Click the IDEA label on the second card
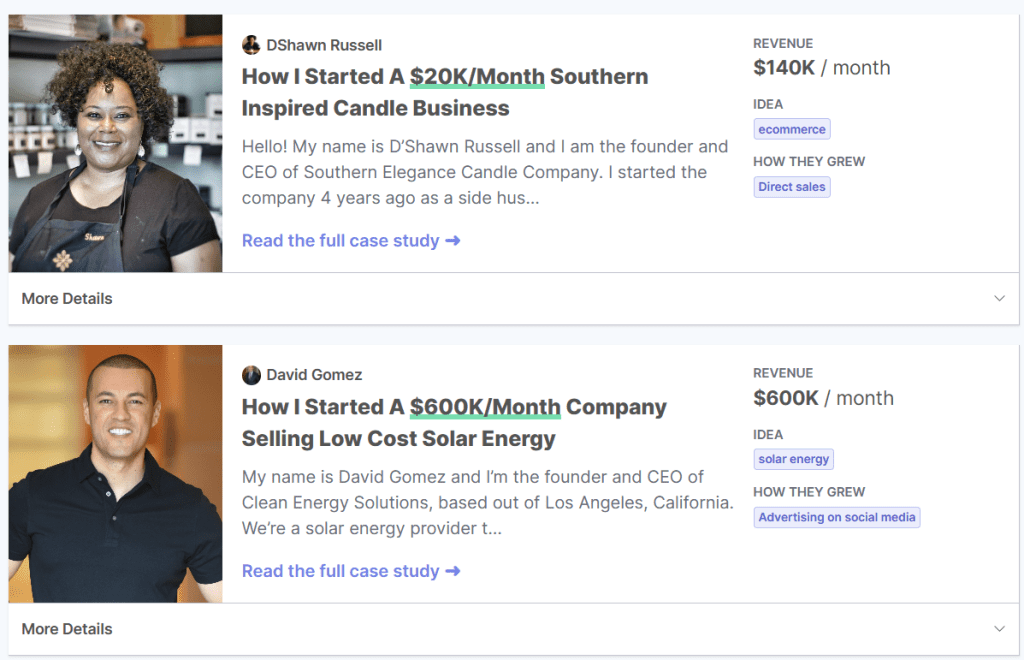Image resolution: width=1024 pixels, height=660 pixels. 767,434
